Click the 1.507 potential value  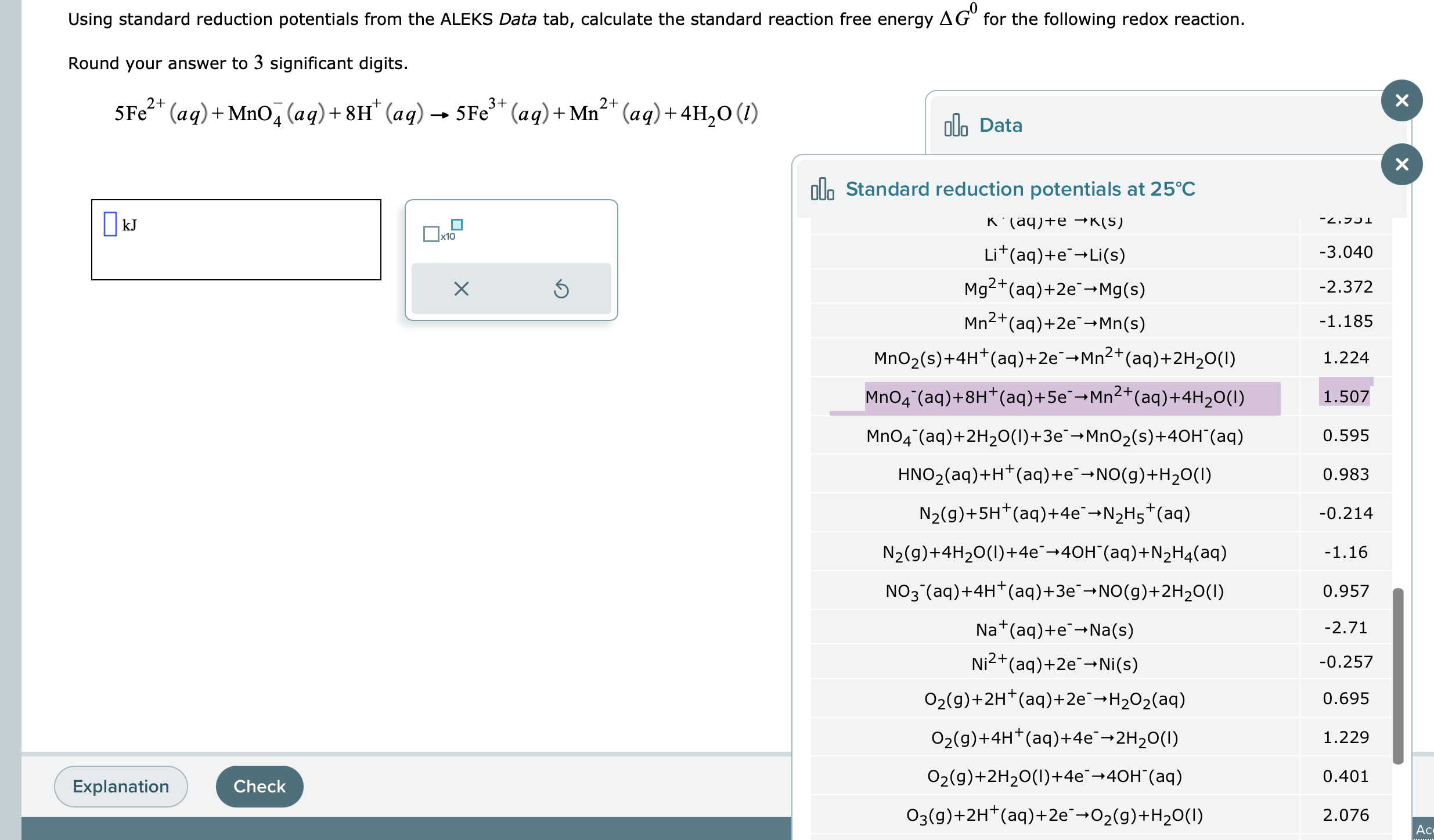[x=1345, y=397]
